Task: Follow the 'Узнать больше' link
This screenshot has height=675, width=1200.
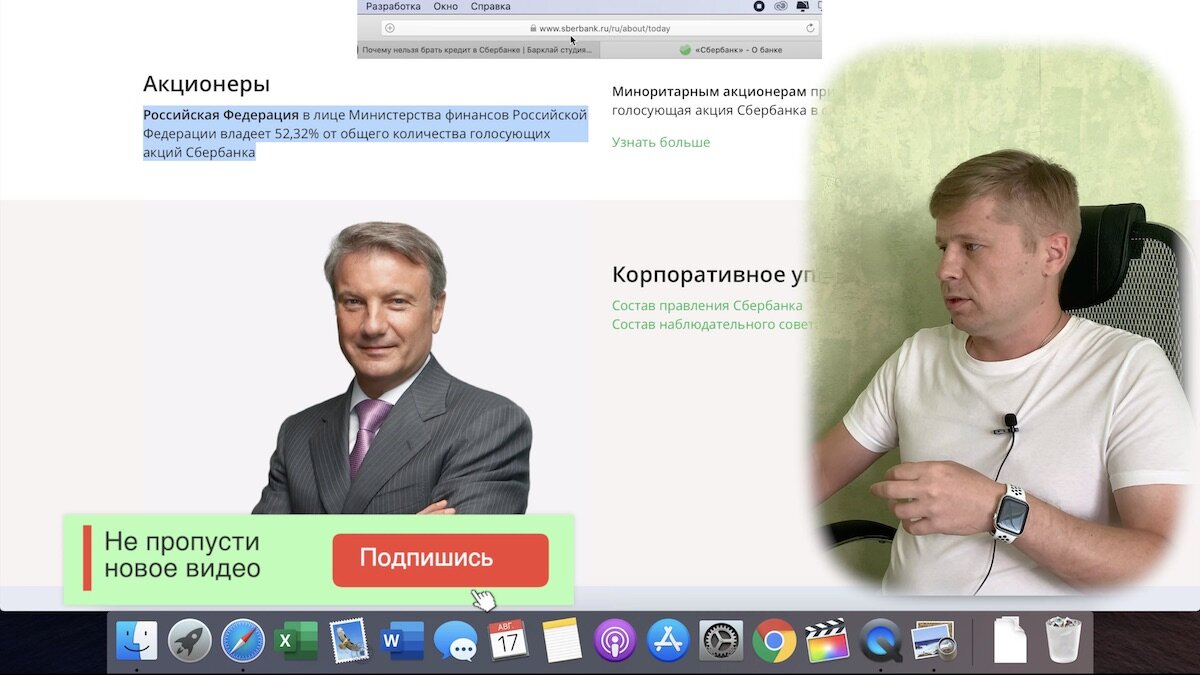Action: coord(661,142)
